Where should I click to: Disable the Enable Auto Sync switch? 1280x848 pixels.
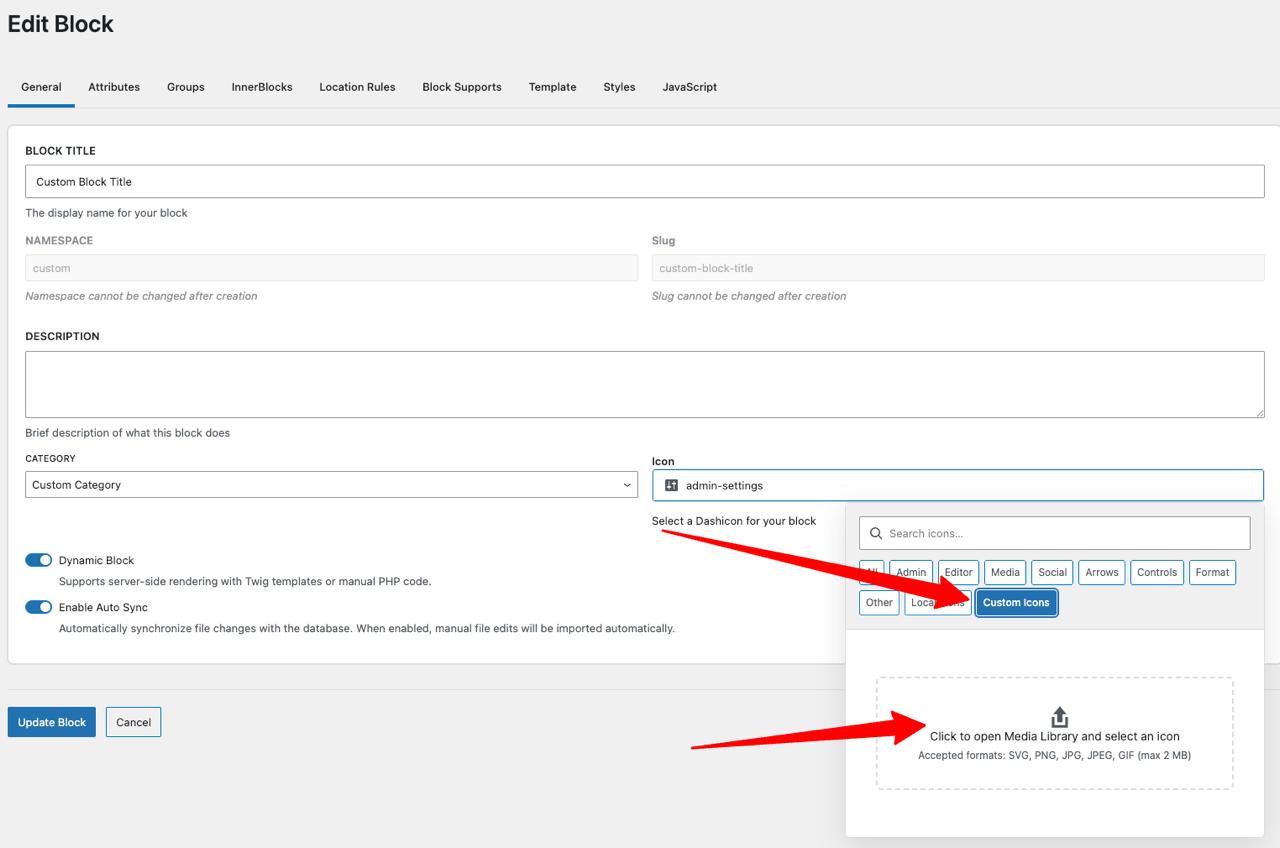38,607
